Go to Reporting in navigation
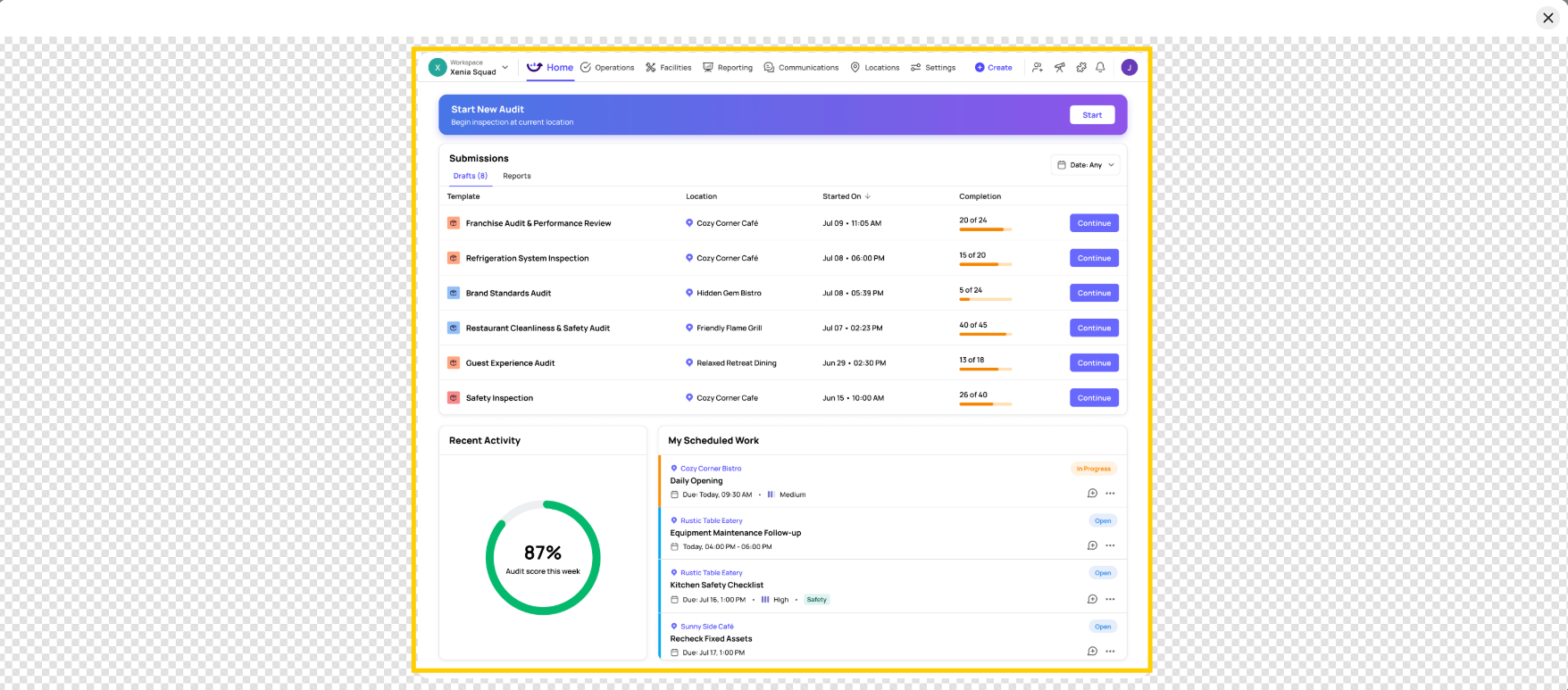This screenshot has width=1568, height=690. point(728,68)
